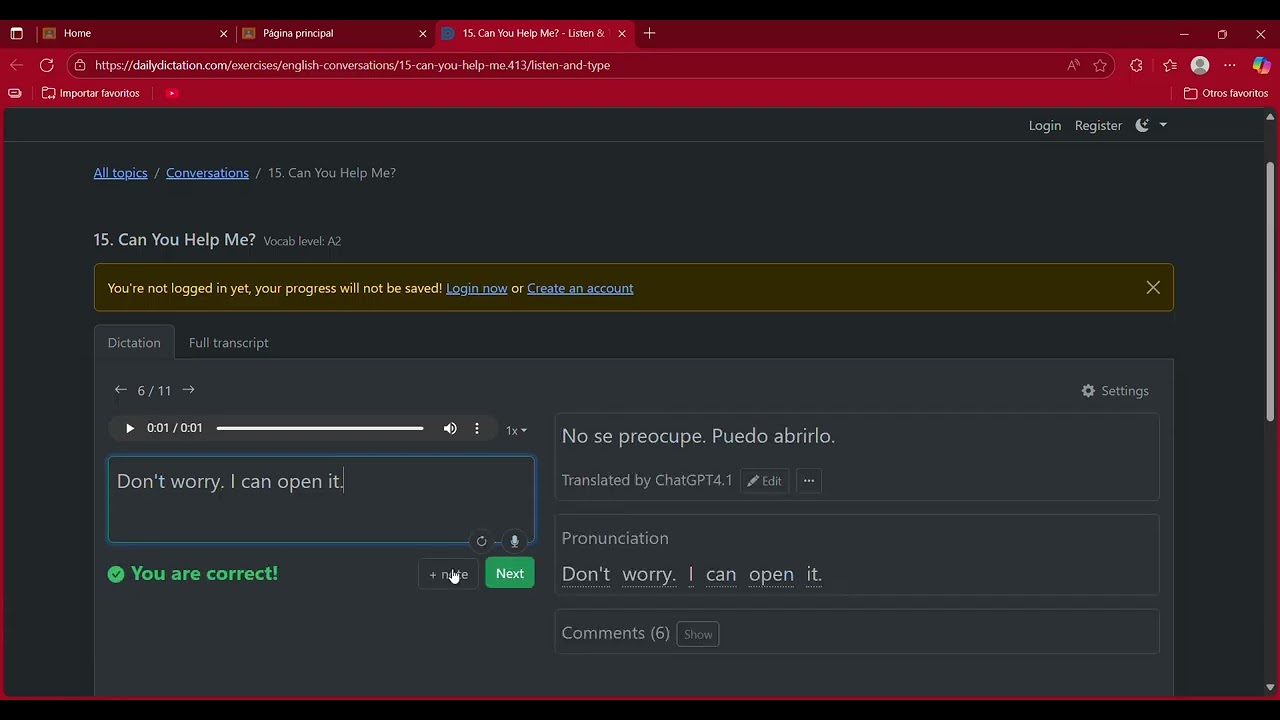Click the browser address bar URL
Screen dimensions: 1280x720
pyautogui.click(x=352, y=65)
